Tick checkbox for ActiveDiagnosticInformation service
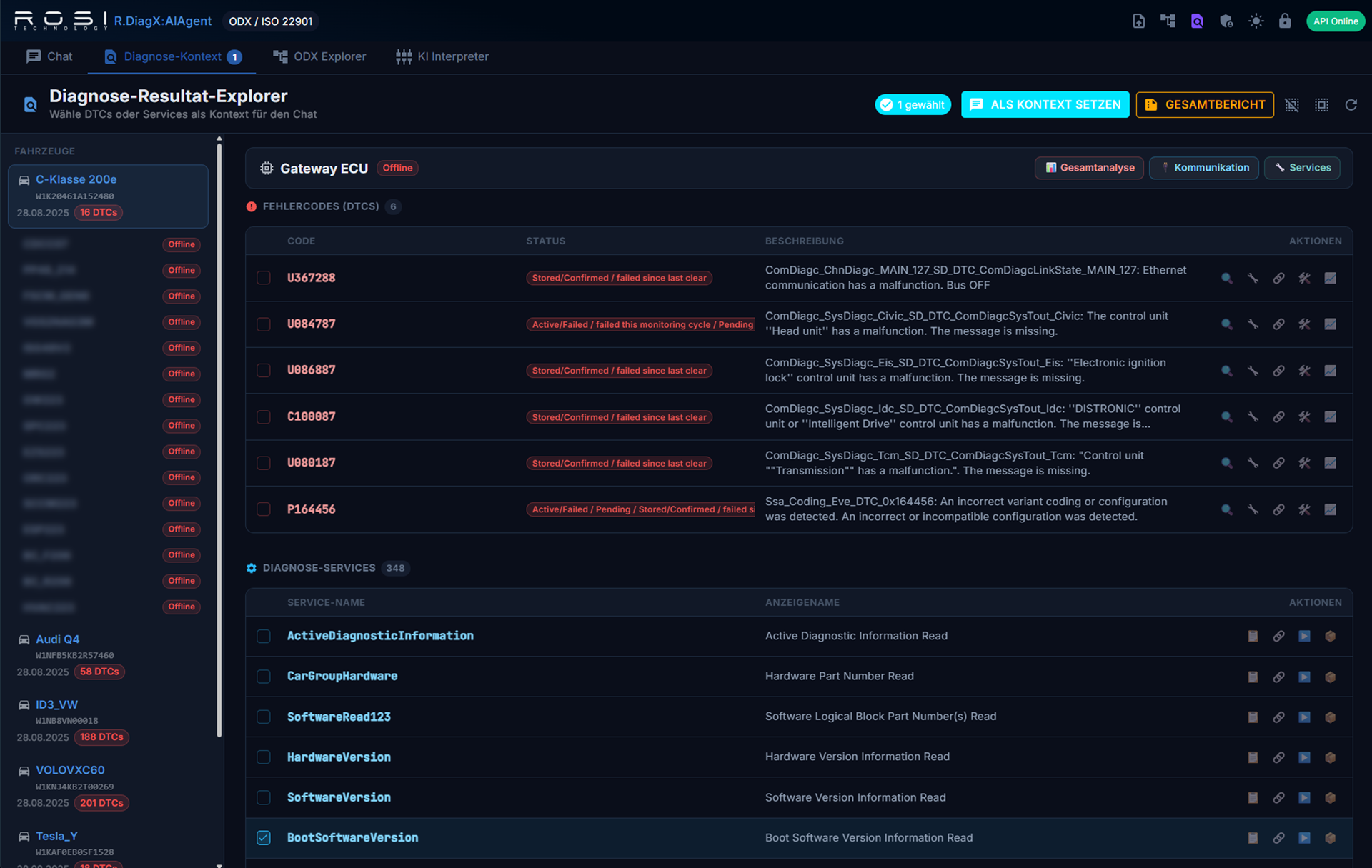Image resolution: width=1372 pixels, height=868 pixels. tap(264, 636)
